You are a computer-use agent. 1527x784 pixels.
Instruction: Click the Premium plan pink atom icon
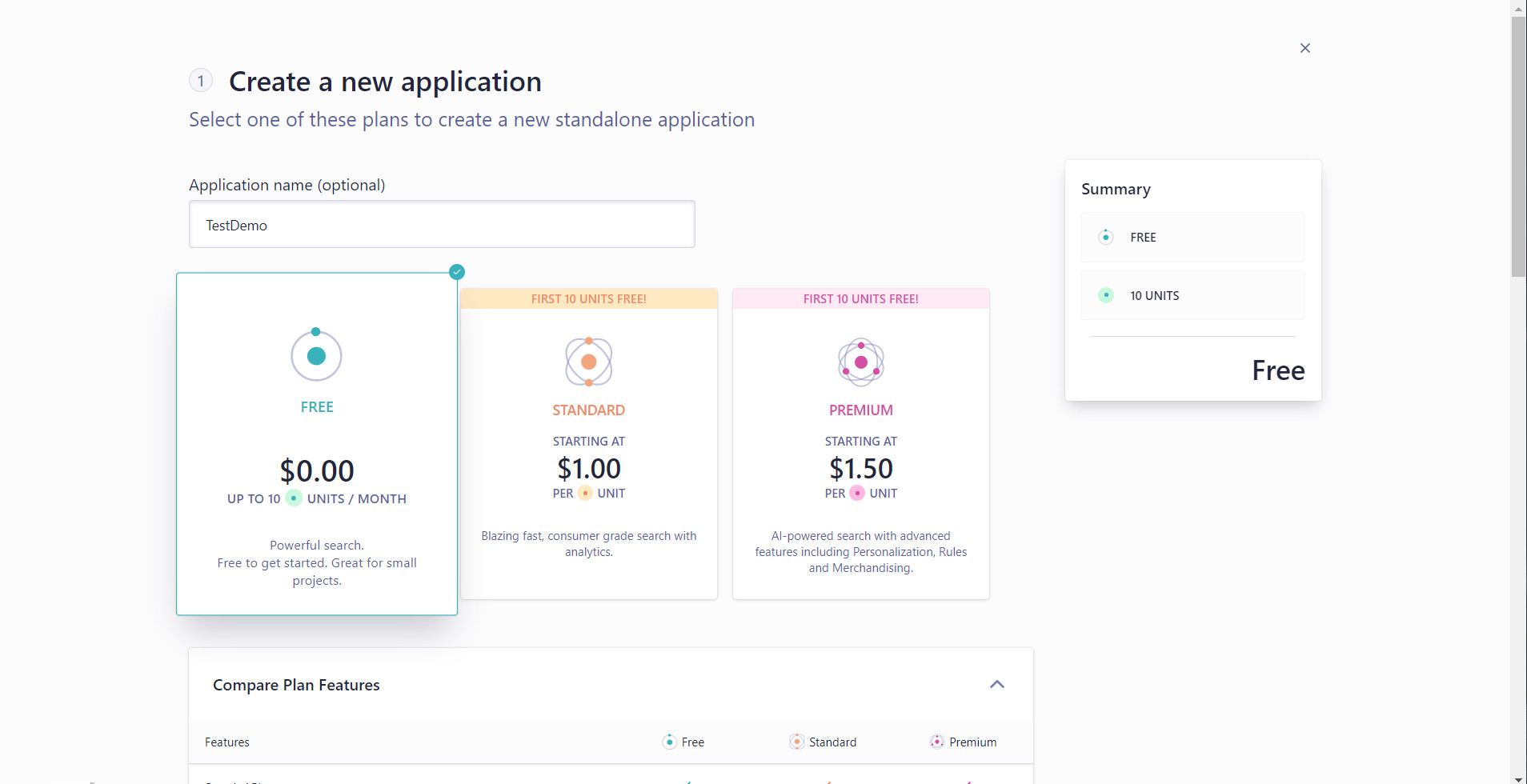click(860, 362)
